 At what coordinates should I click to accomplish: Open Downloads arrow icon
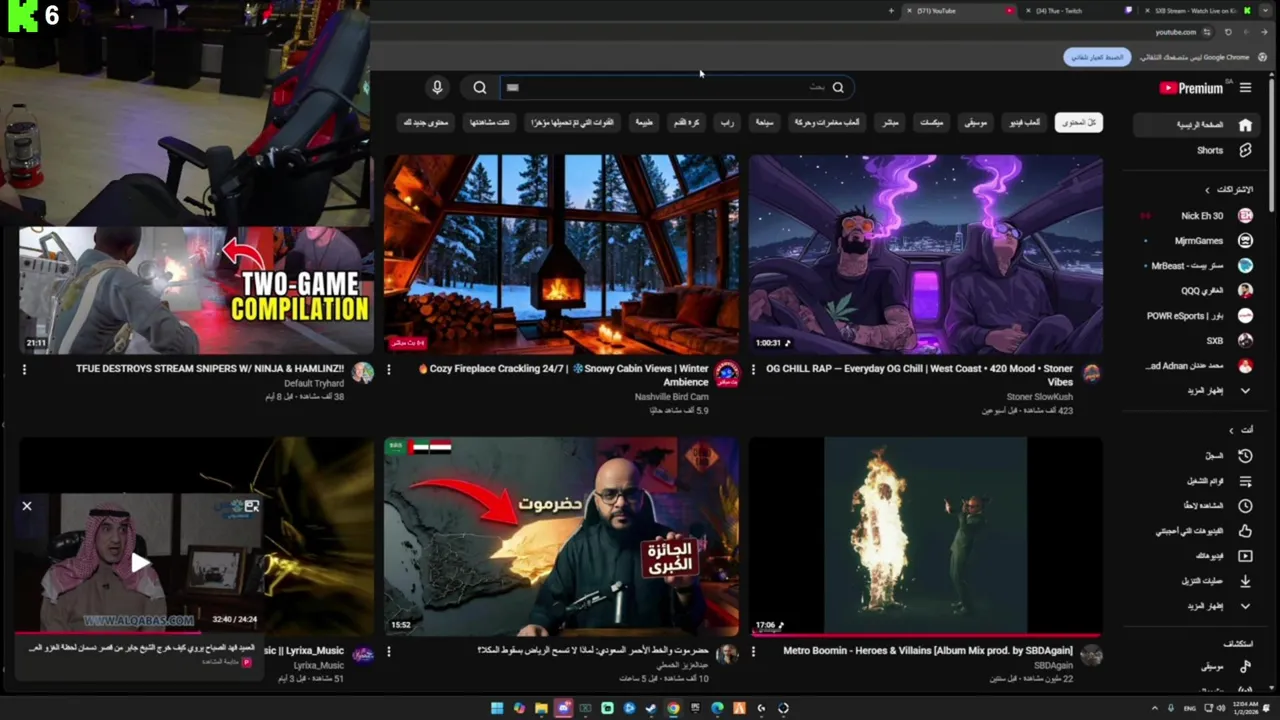1245,581
